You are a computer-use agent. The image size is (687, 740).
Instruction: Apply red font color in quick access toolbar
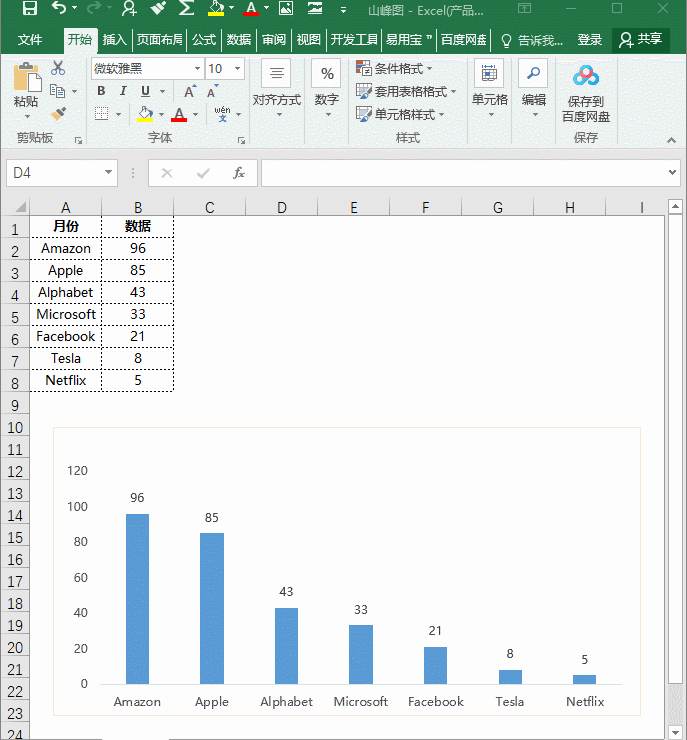click(251, 8)
